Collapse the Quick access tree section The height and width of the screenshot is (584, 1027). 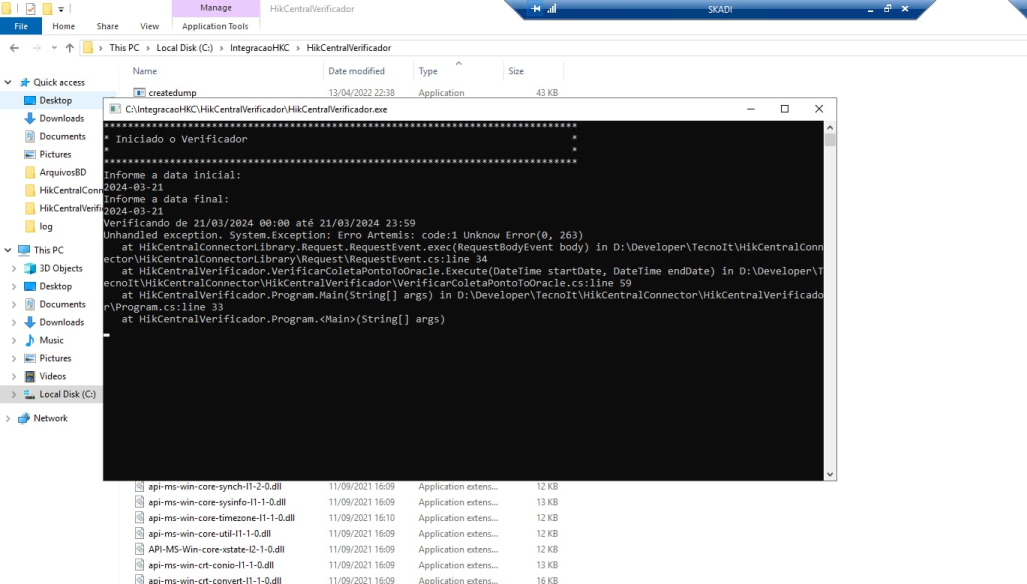click(9, 82)
